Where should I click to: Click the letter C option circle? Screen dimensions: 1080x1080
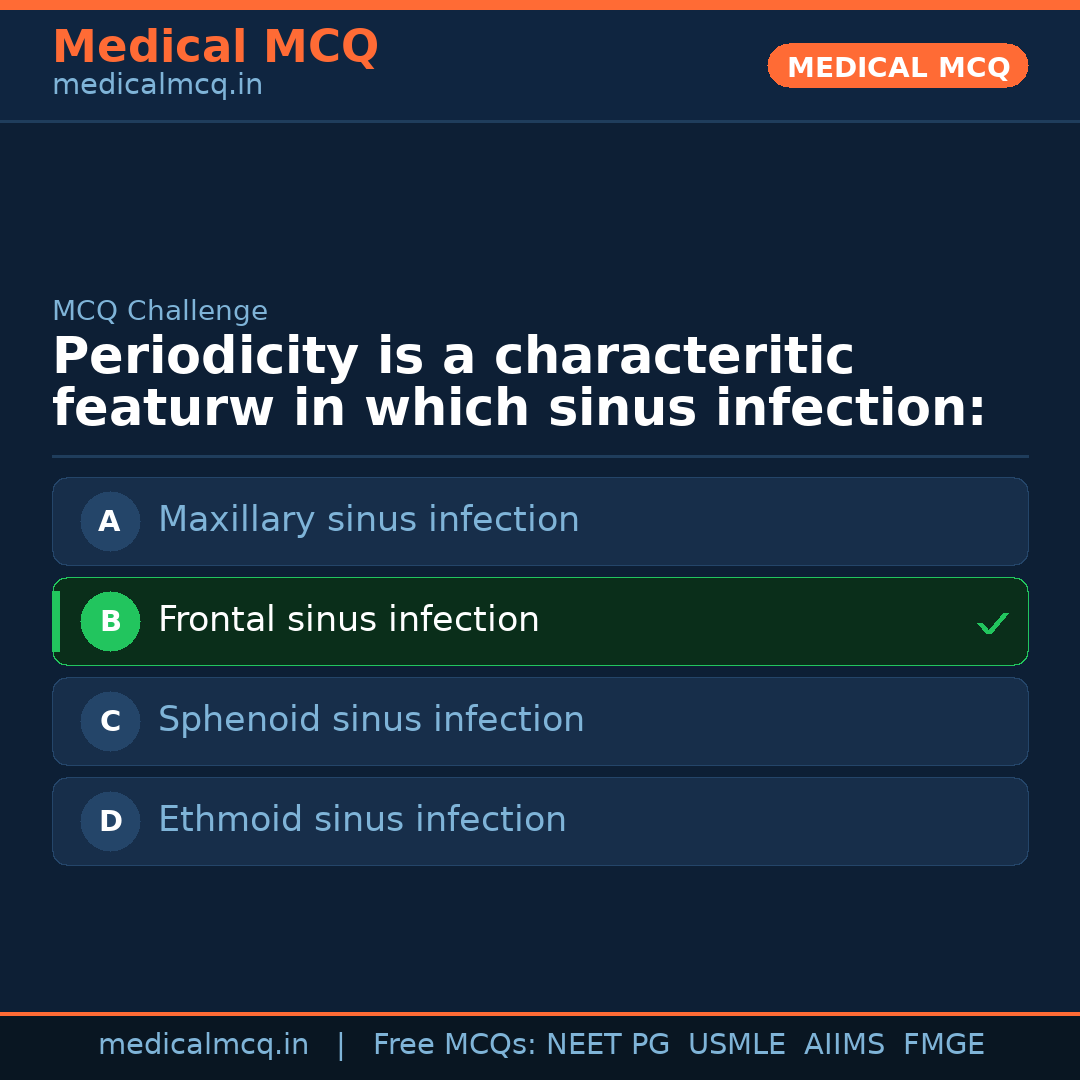pyautogui.click(x=110, y=721)
